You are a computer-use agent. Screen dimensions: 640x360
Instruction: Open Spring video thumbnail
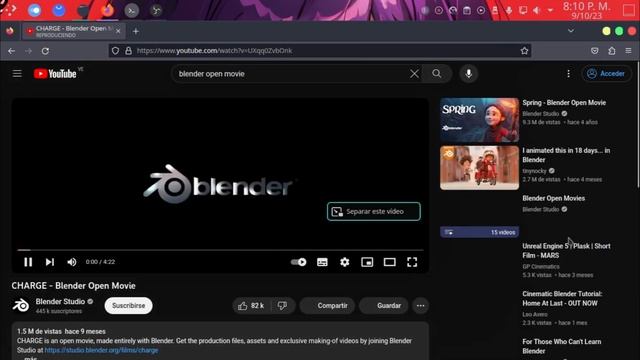[479, 120]
